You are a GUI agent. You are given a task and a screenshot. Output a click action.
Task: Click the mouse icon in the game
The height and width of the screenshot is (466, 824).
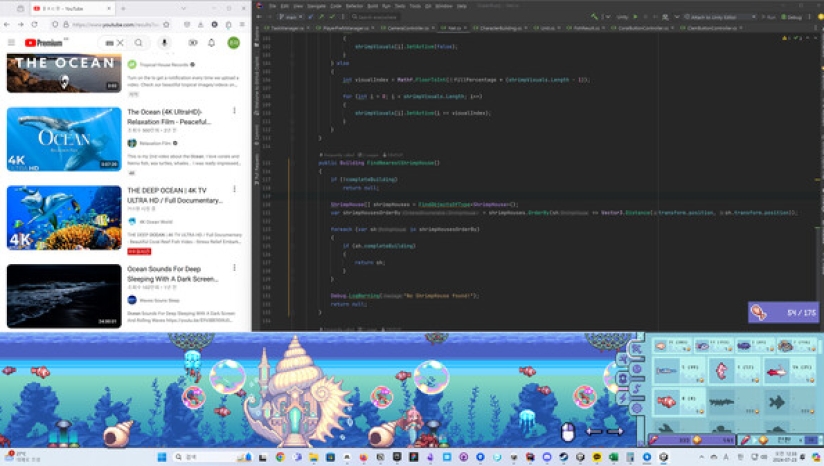click(x=568, y=432)
